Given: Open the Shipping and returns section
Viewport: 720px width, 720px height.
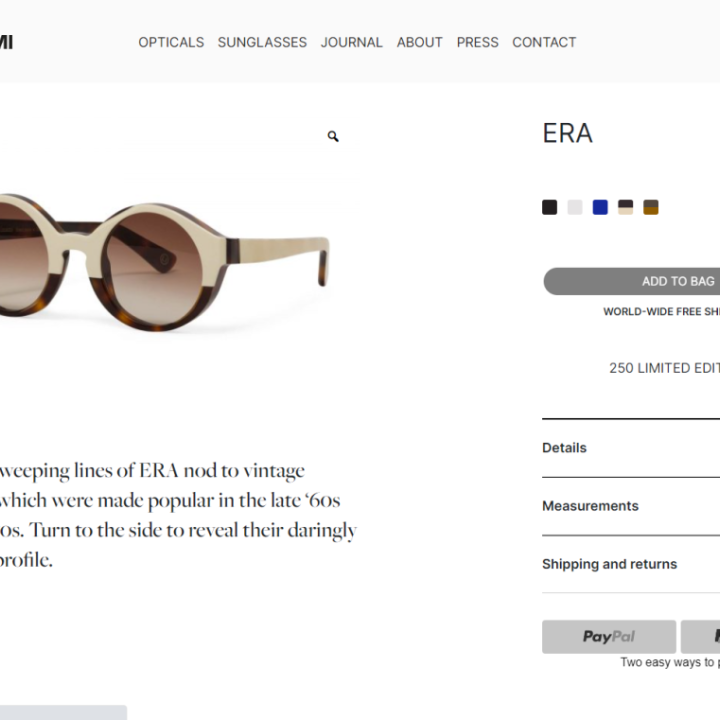Looking at the screenshot, I should tap(610, 564).
